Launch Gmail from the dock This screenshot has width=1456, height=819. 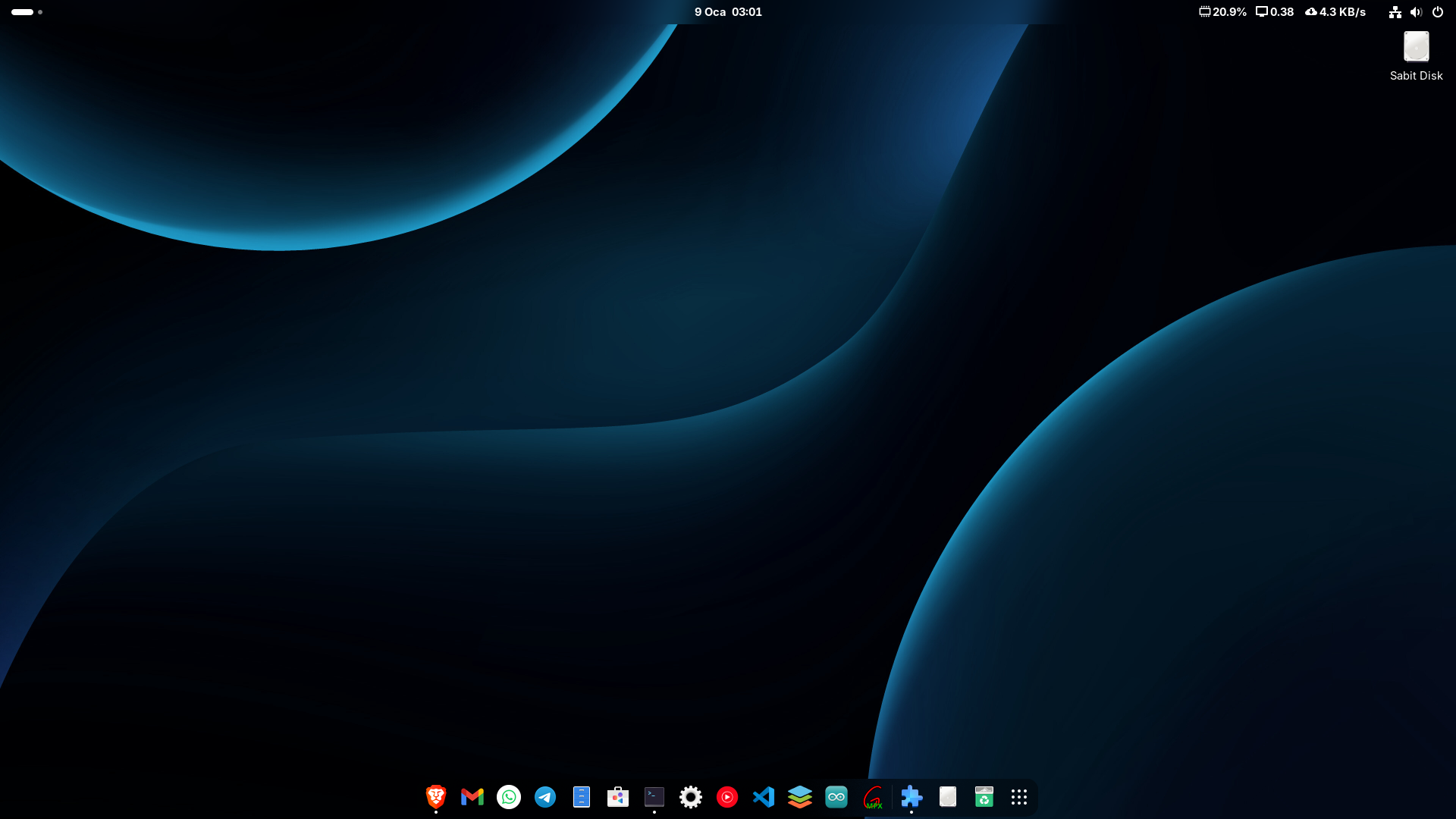(472, 797)
